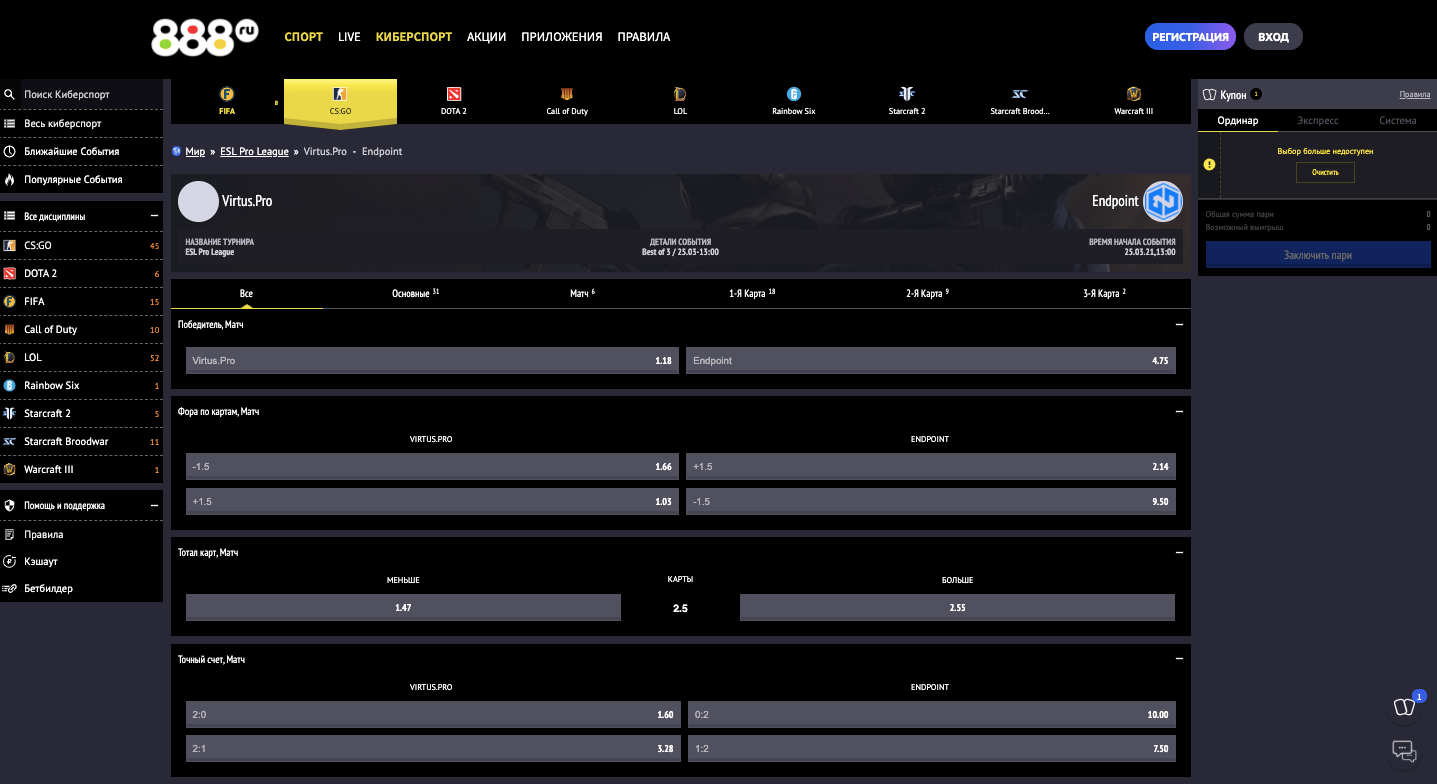Switch to the 1-я Карта tab
The image size is (1437, 784).
coord(753,294)
